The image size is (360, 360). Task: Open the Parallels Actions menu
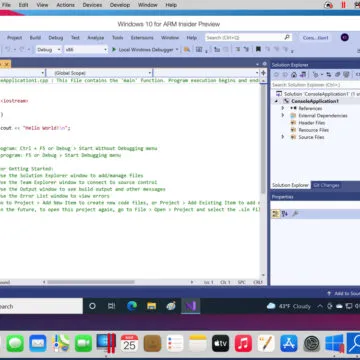pos(65,5)
